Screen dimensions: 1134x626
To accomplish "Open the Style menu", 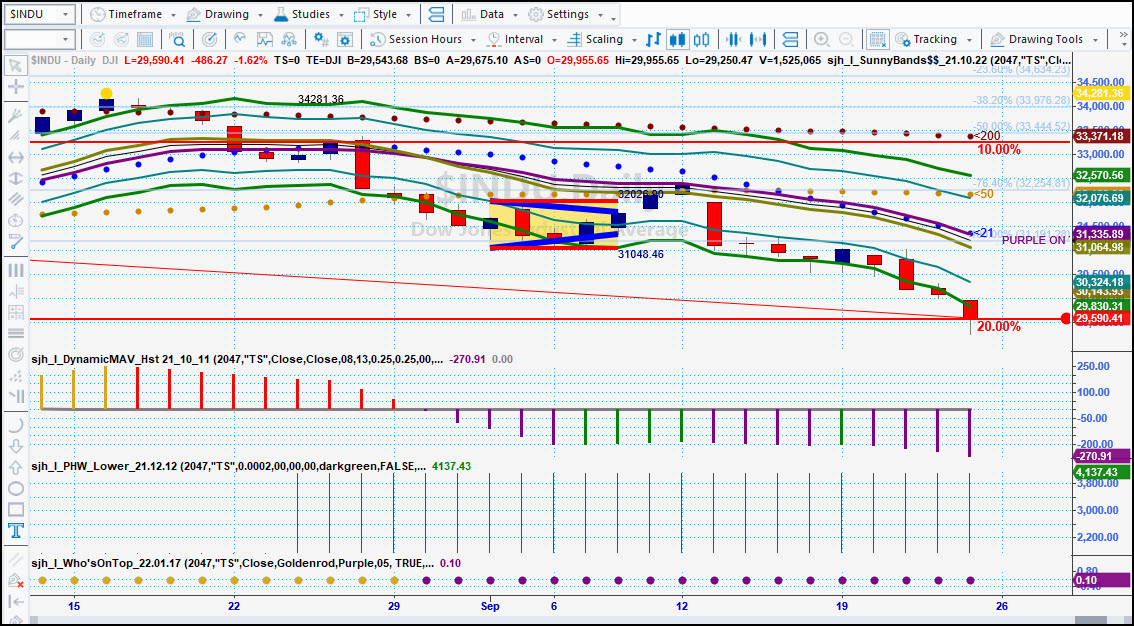I will click(383, 14).
